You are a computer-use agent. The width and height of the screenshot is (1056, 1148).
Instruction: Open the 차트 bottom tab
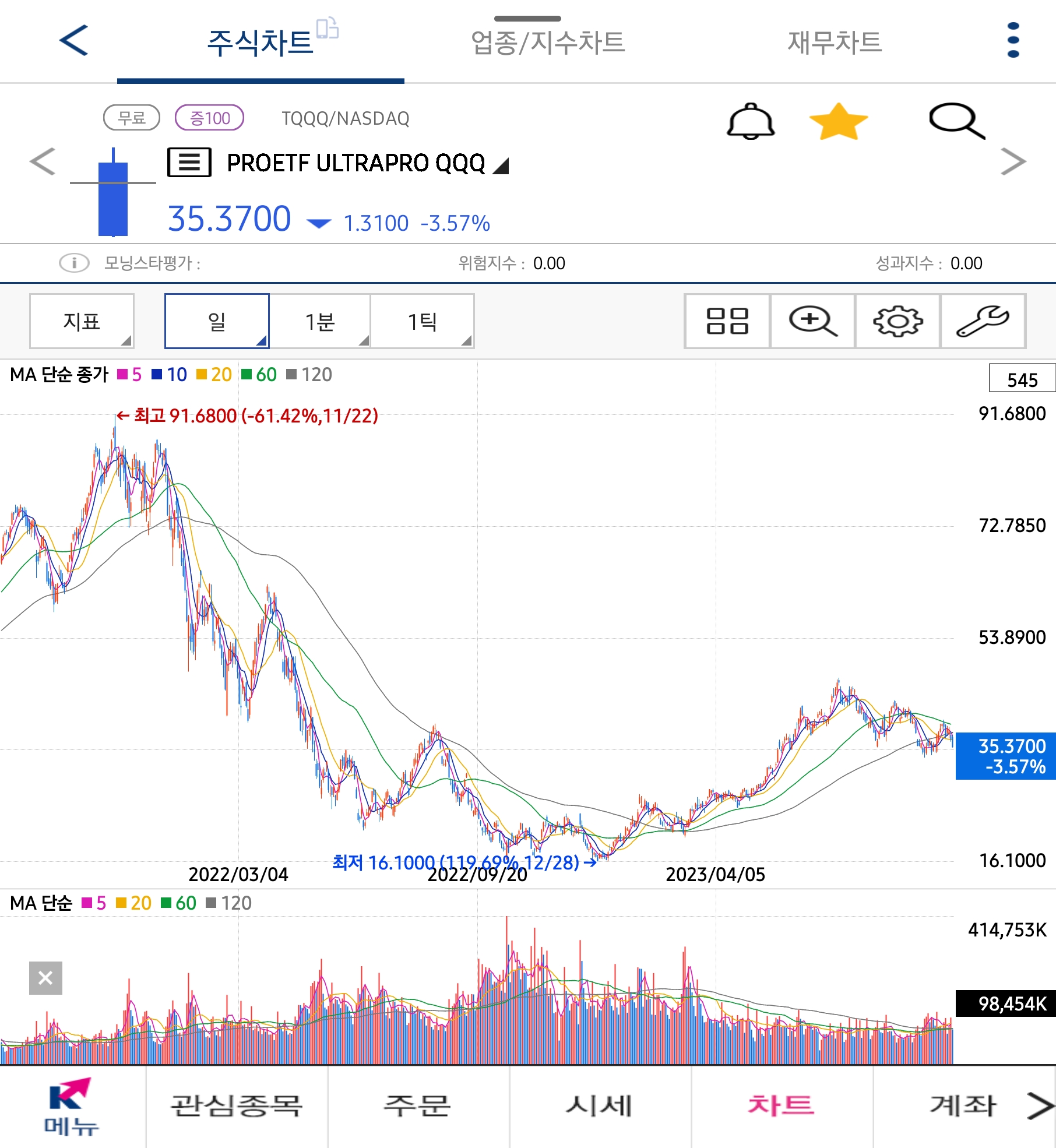tap(782, 1107)
